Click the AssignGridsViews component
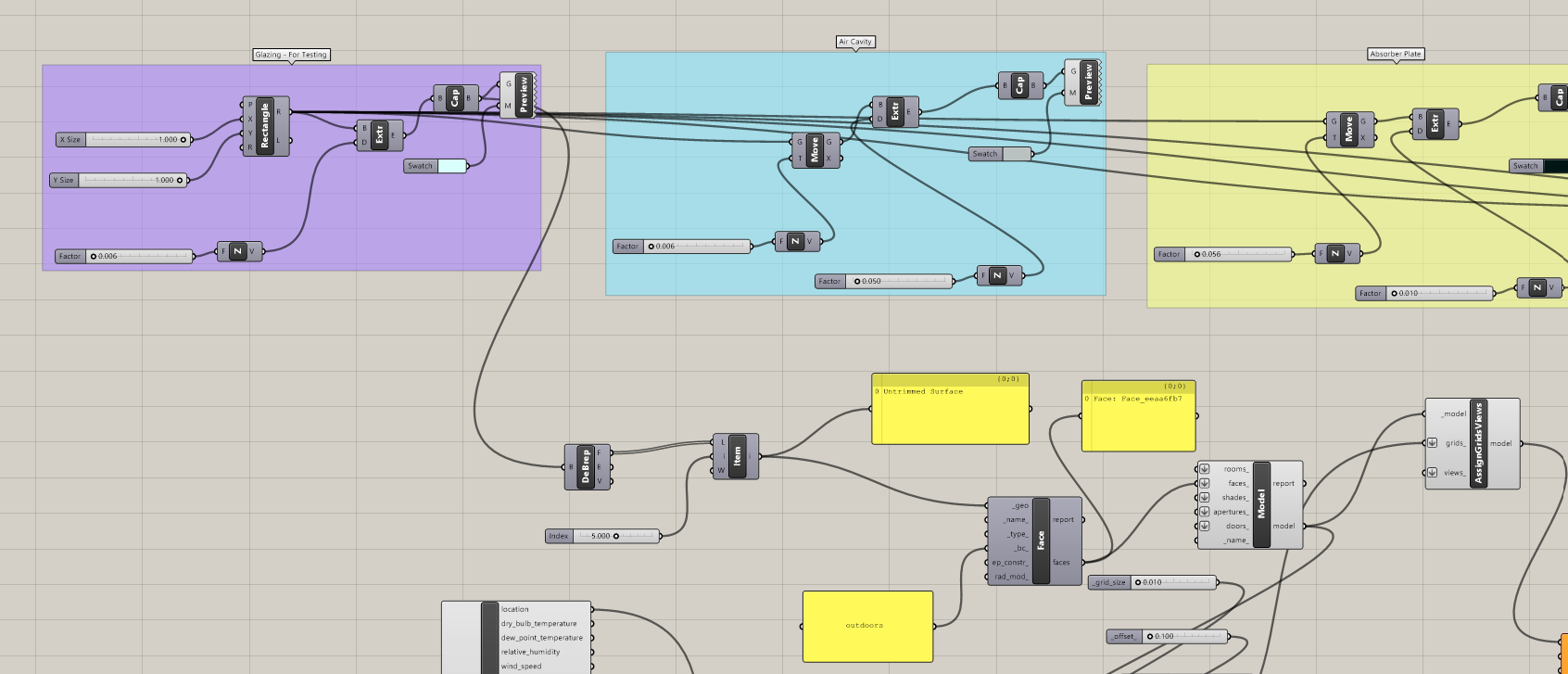The width and height of the screenshot is (1568, 674). click(x=1478, y=443)
